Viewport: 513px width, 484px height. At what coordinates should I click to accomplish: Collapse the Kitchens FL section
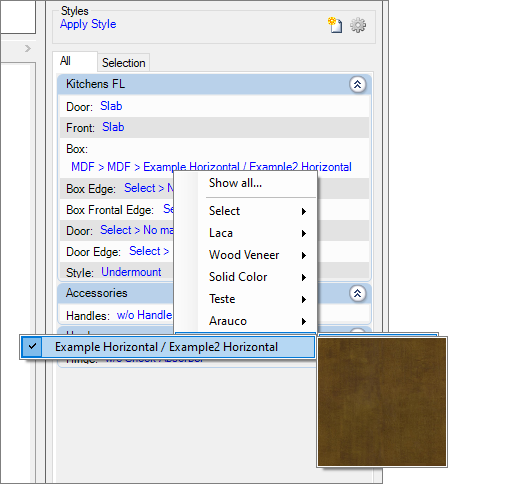click(x=358, y=84)
